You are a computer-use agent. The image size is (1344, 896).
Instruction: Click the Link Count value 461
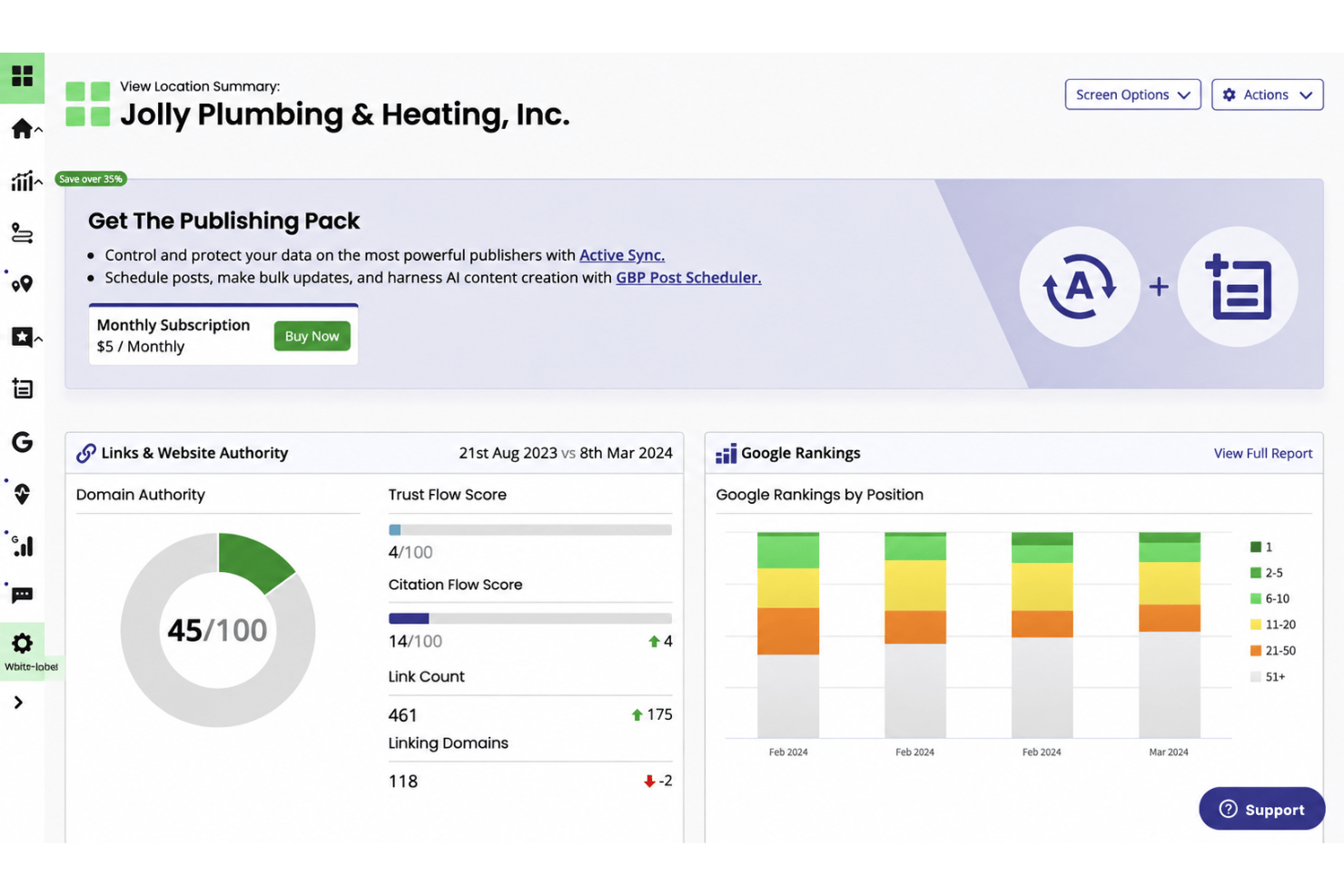point(402,715)
